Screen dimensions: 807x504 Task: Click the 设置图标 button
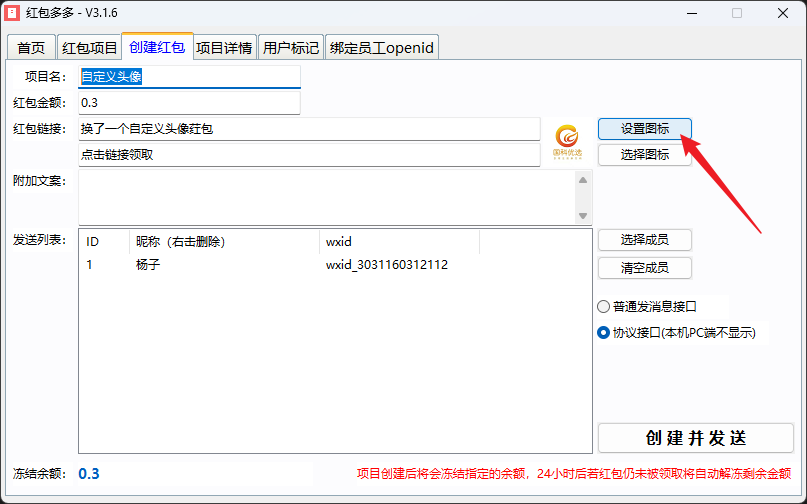(x=644, y=129)
